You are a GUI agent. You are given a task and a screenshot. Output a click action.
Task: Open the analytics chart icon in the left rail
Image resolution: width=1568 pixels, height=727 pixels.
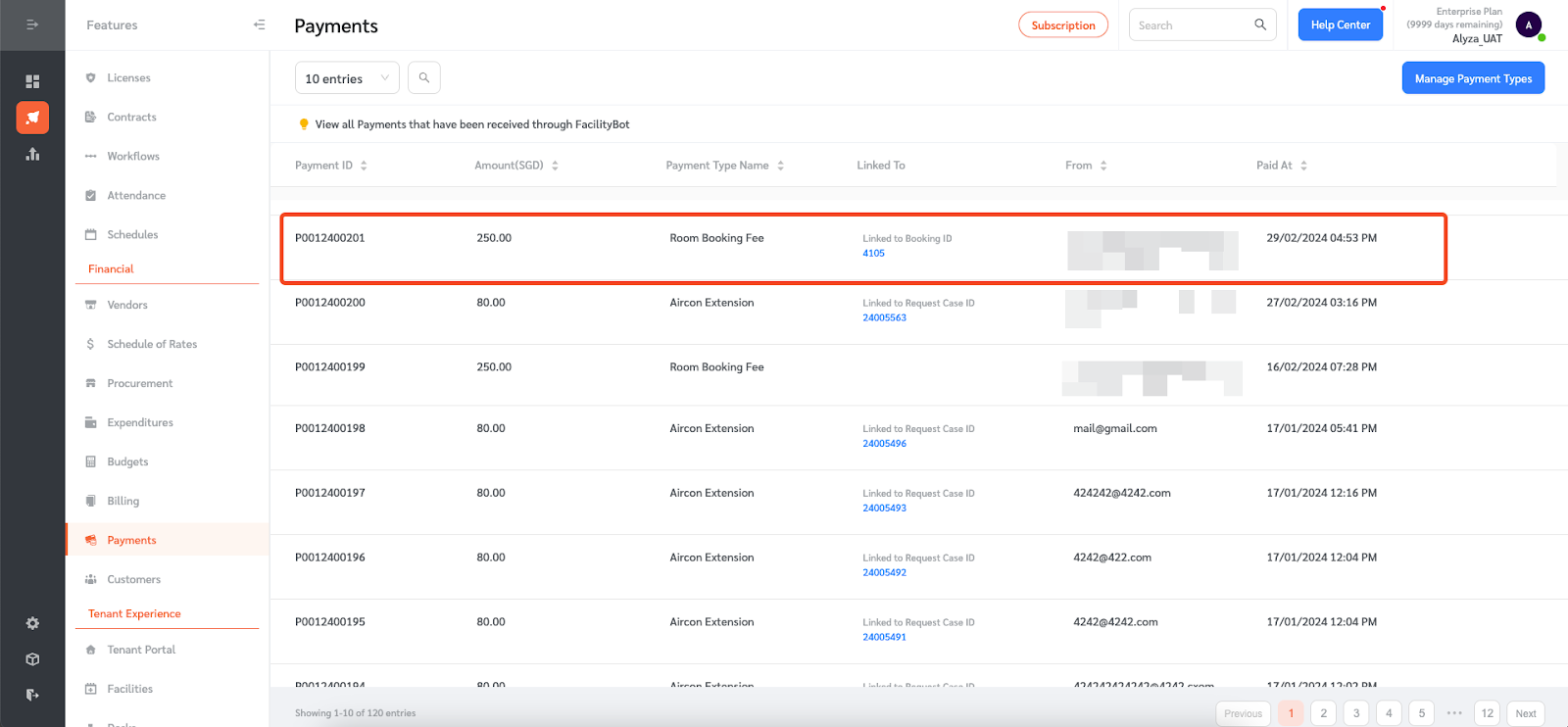click(32, 154)
